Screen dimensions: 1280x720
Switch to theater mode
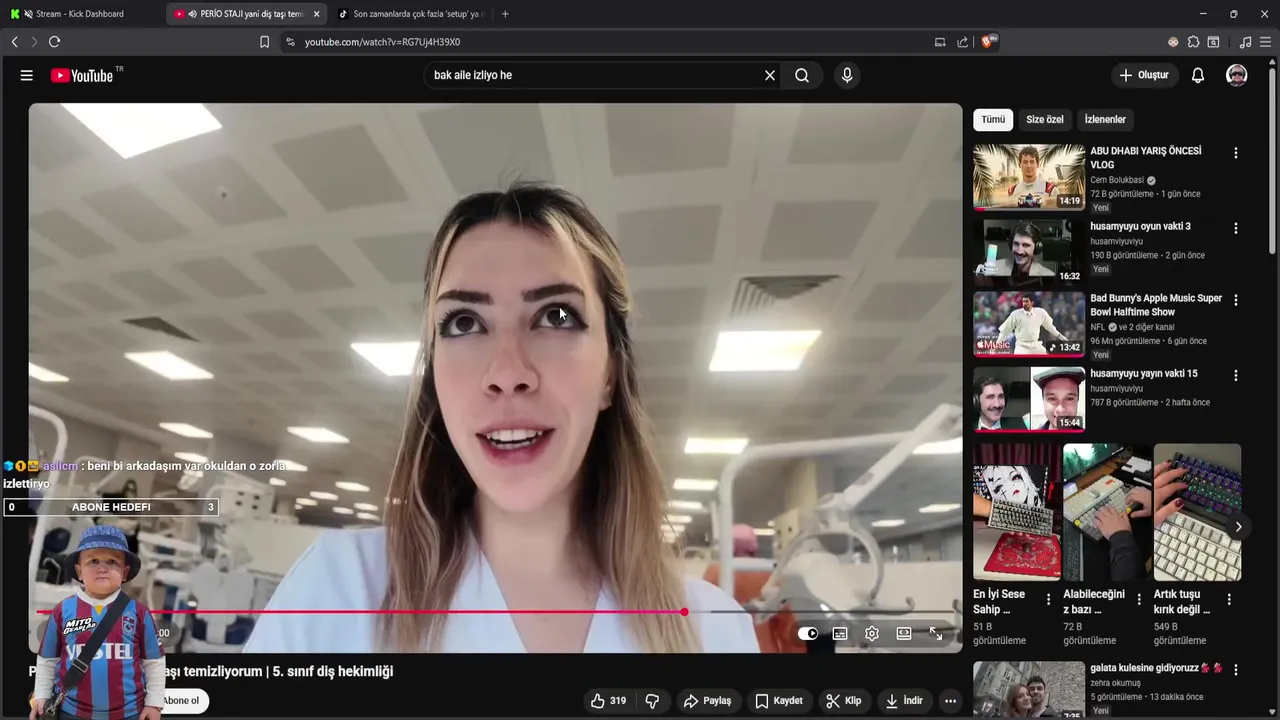[904, 633]
